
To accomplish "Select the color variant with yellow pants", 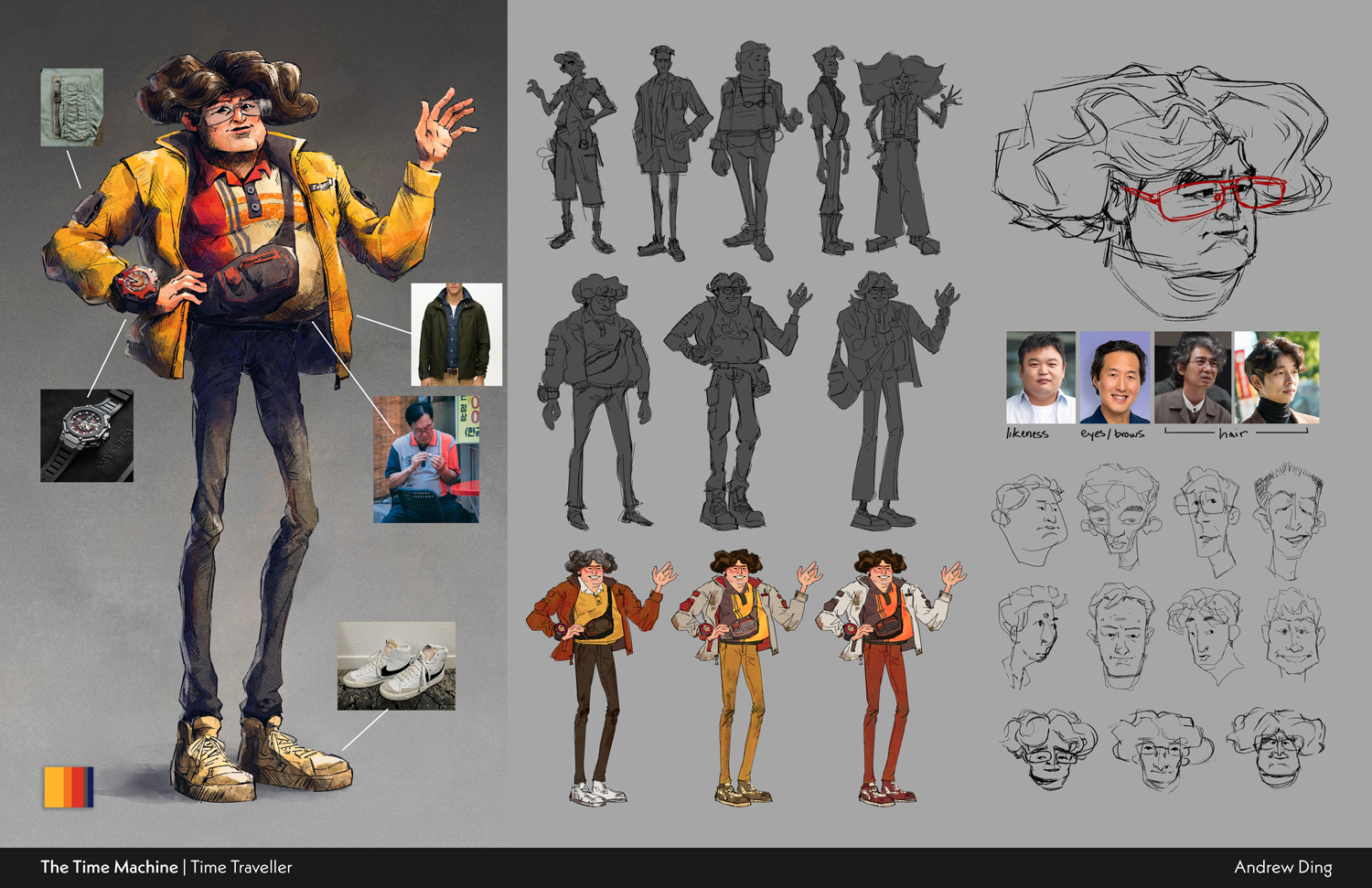I will tap(741, 677).
